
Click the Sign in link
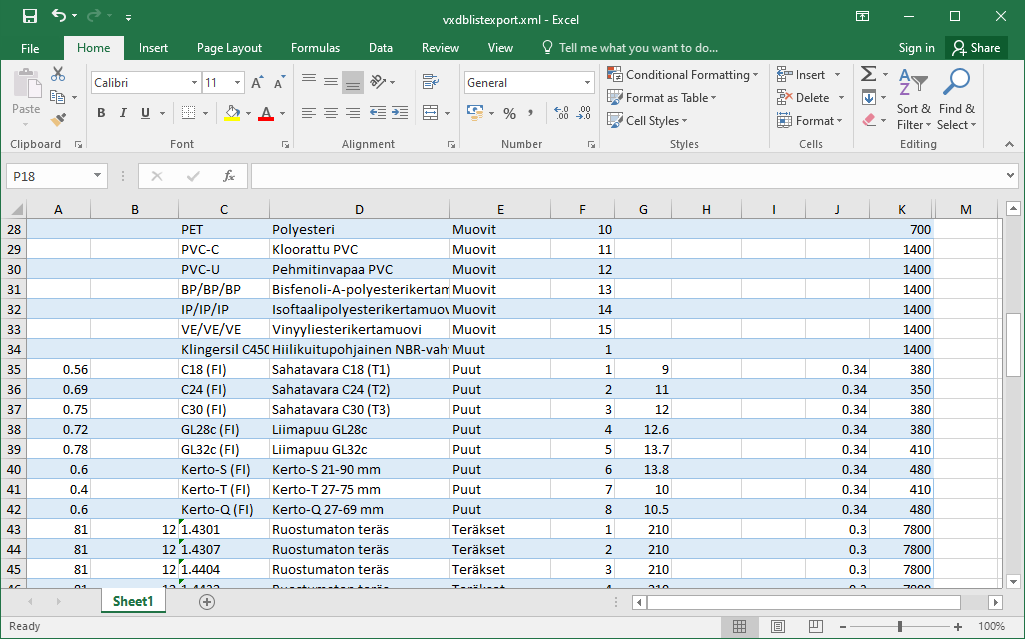(x=916, y=48)
